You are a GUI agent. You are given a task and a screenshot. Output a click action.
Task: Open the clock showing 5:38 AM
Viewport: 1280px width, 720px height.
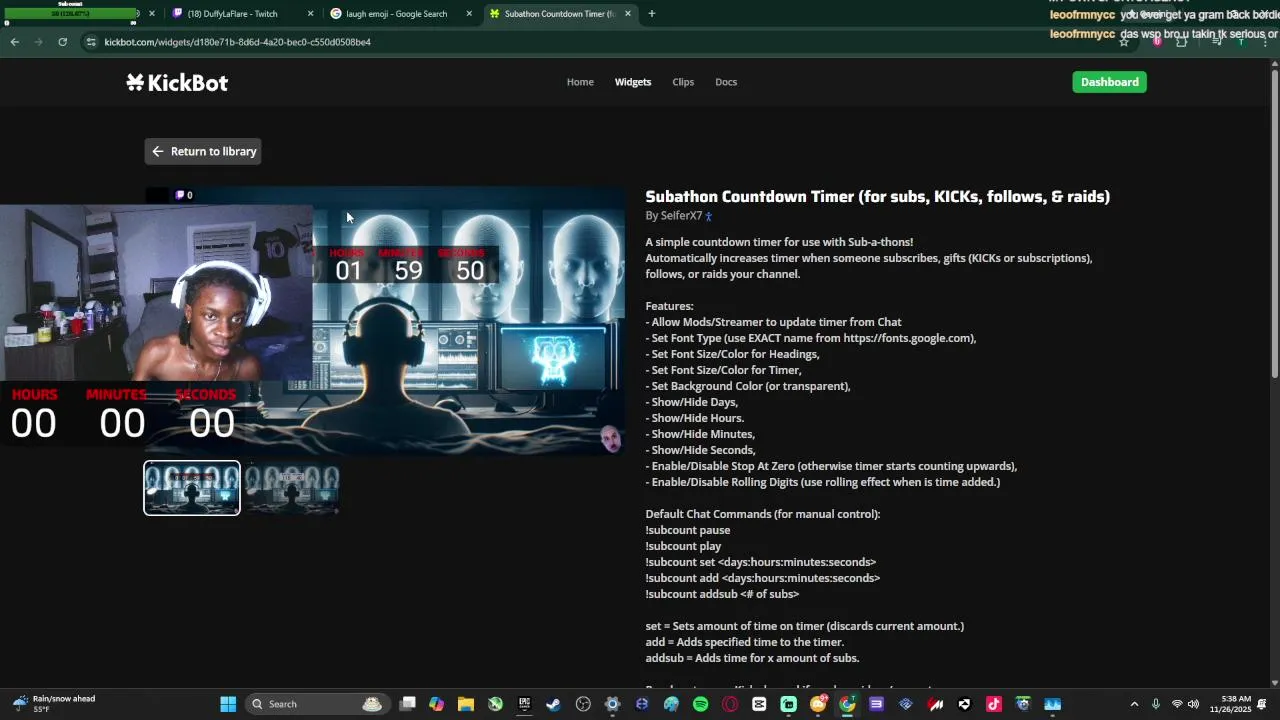tap(1230, 704)
